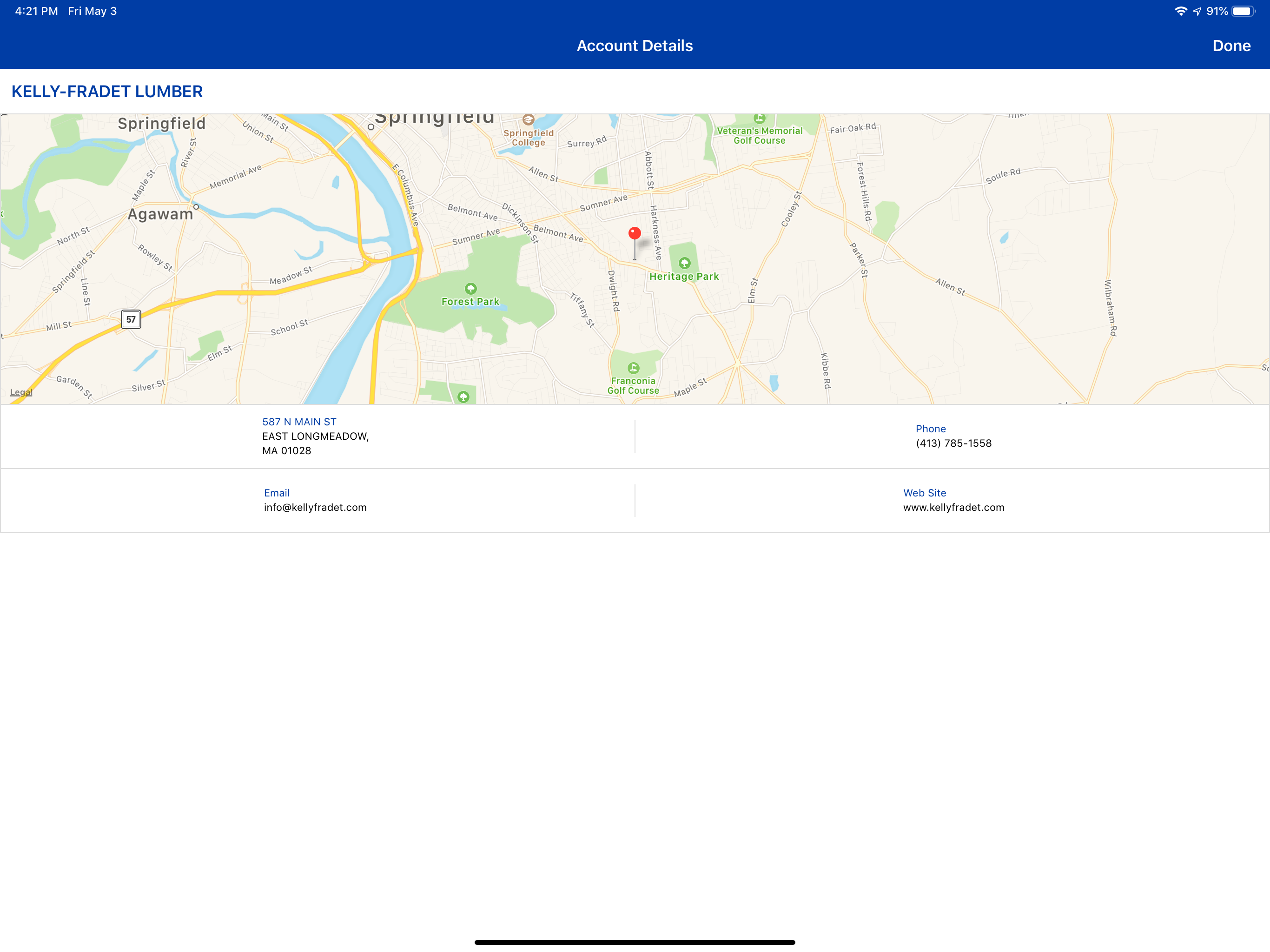The width and height of the screenshot is (1270, 952).
Task: Tap the Email label
Action: [x=277, y=493]
